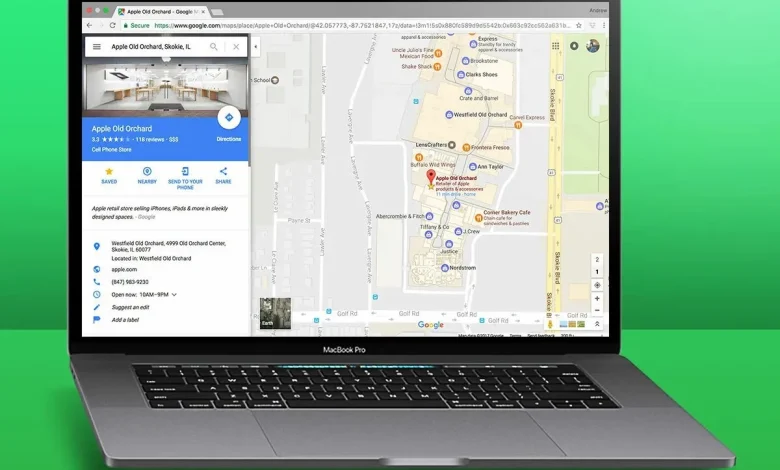Close the Apple Old Orchard tab
Screen dimensions: 780x470
(203, 11)
